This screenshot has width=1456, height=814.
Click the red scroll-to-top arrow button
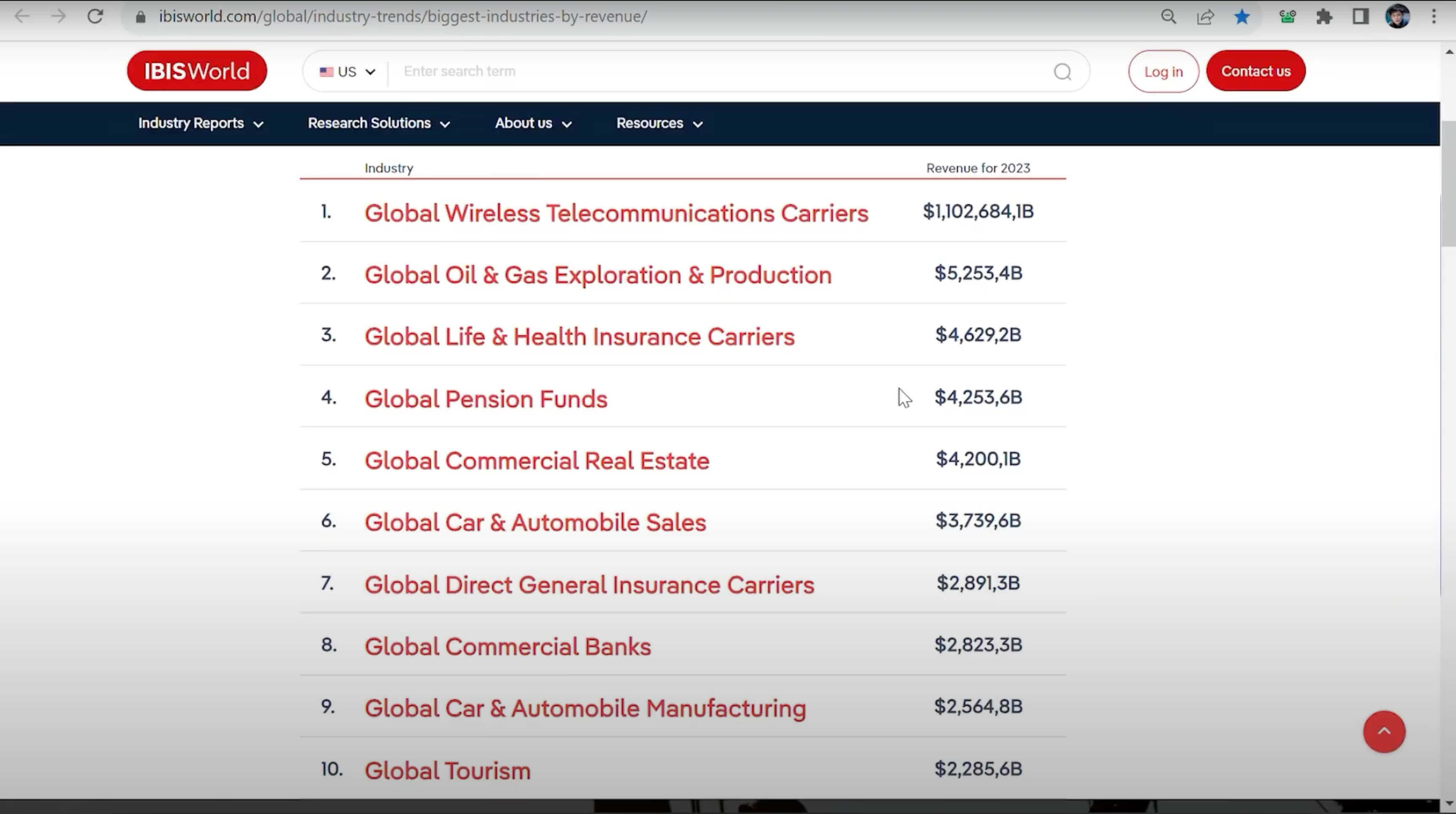pyautogui.click(x=1384, y=731)
